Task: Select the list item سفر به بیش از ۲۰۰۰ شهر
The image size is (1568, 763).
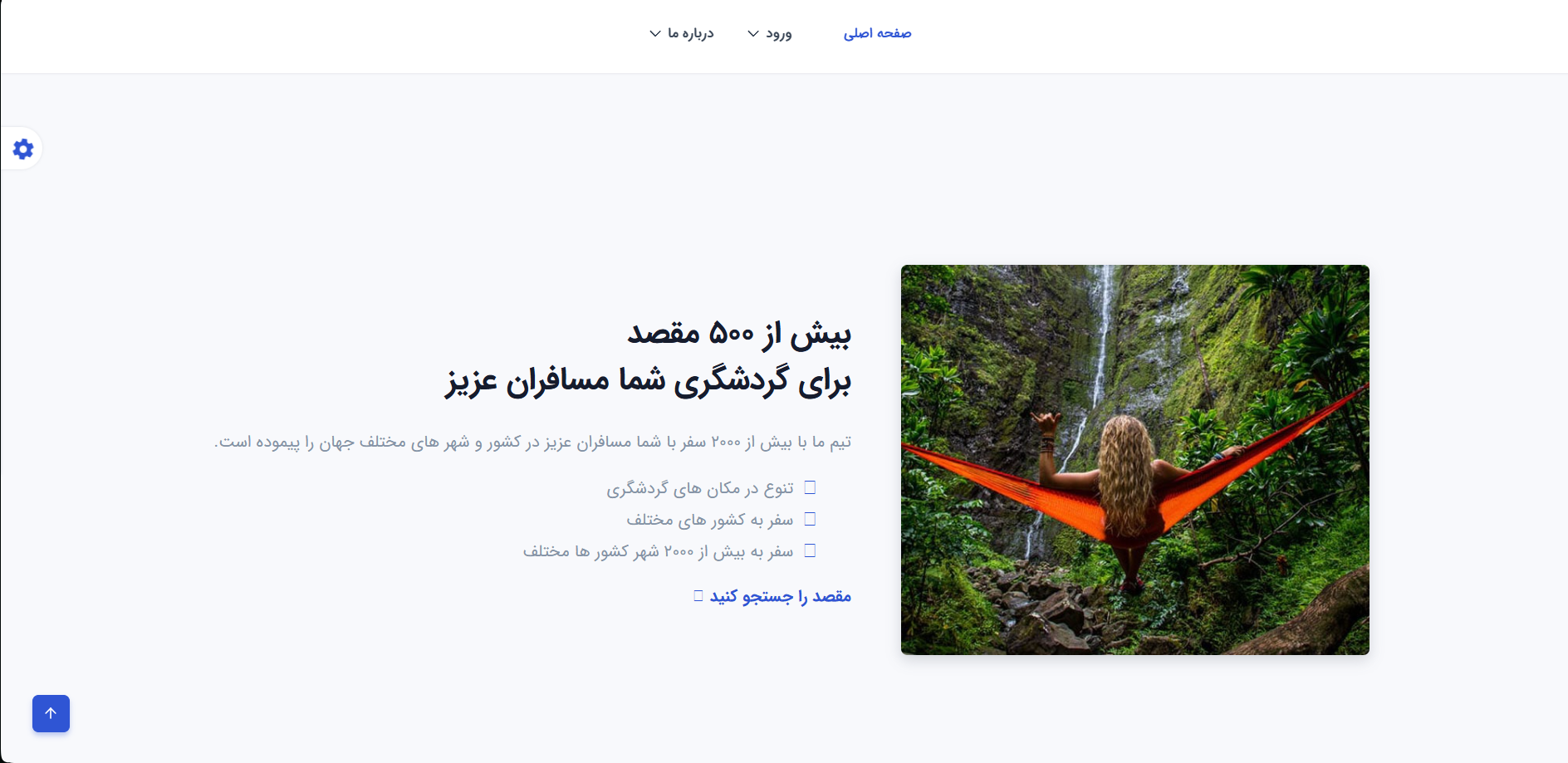Action: (659, 551)
